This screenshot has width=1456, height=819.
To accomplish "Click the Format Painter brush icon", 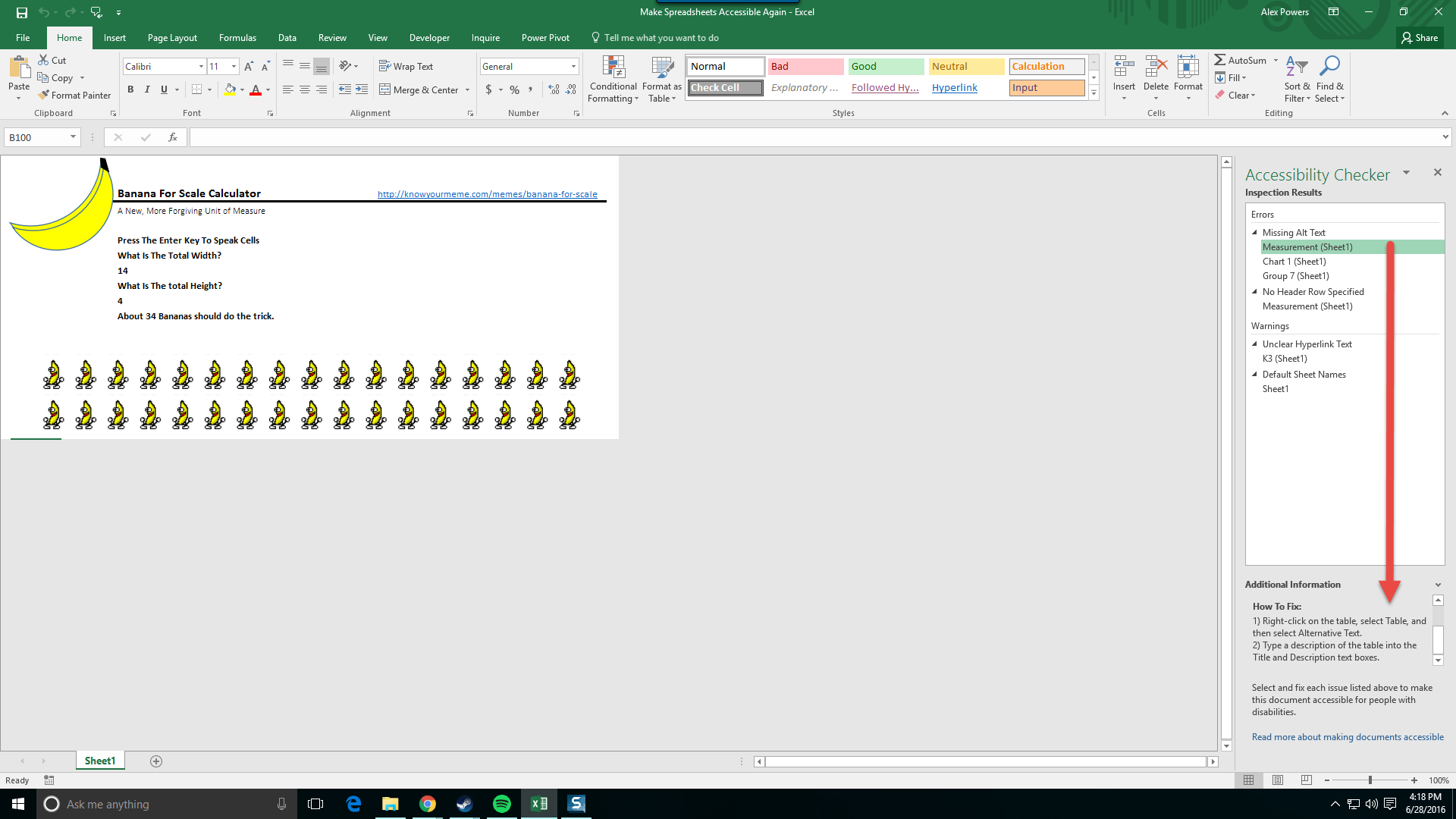I will [44, 95].
